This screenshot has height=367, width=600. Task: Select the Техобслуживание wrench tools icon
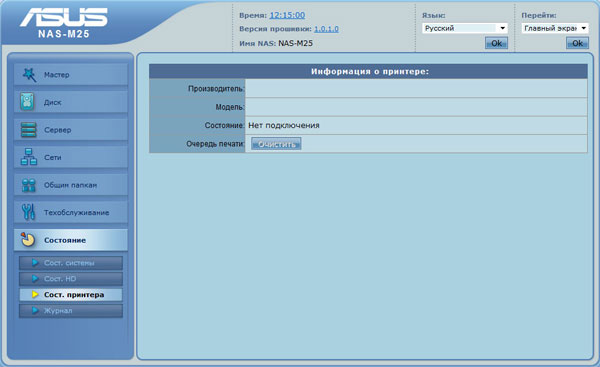tap(28, 212)
